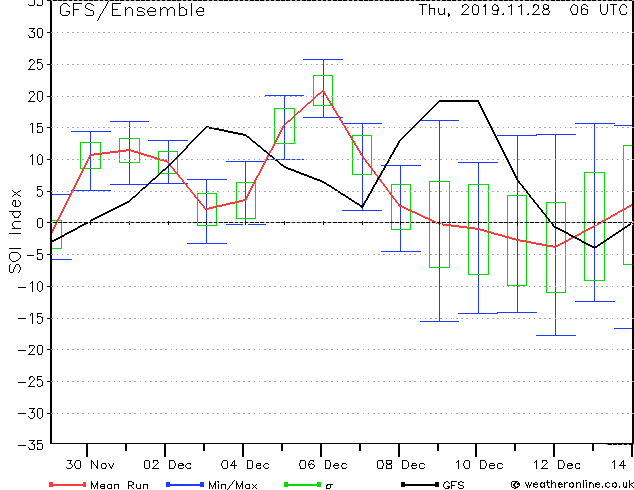Click the green sigma box at 06 Dec

pos(323,90)
